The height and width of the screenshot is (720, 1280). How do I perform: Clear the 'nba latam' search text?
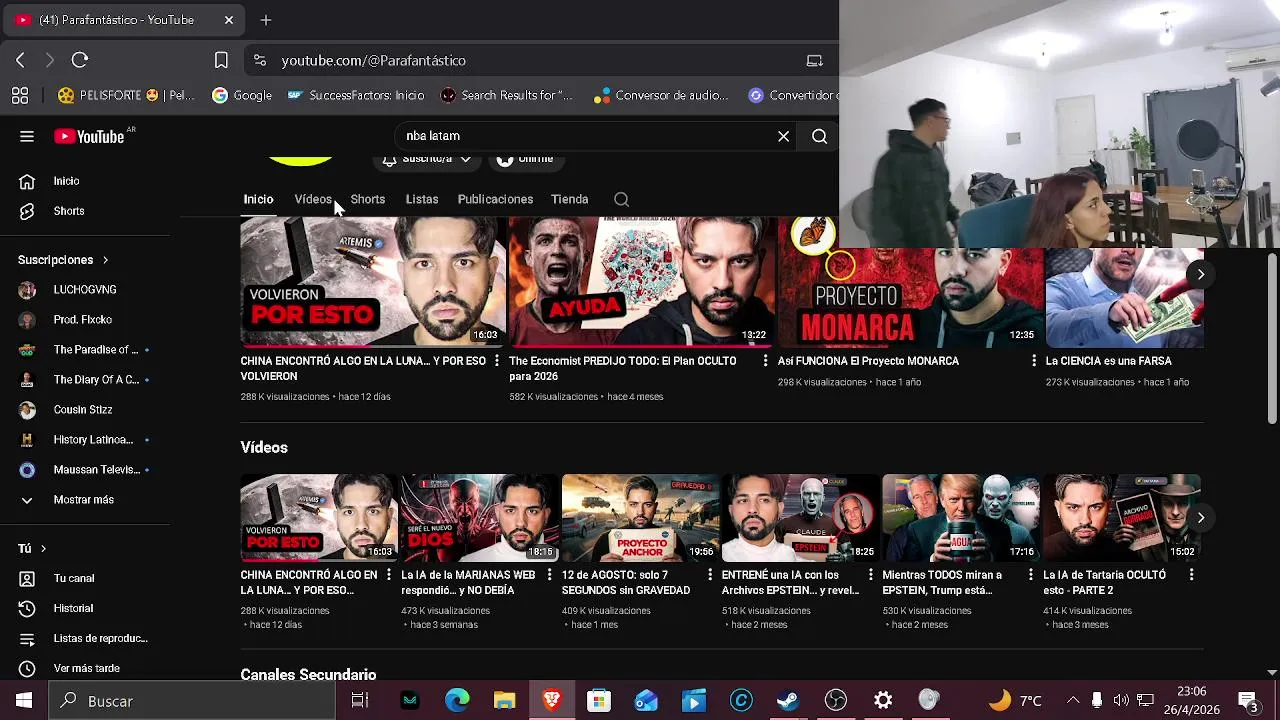784,137
